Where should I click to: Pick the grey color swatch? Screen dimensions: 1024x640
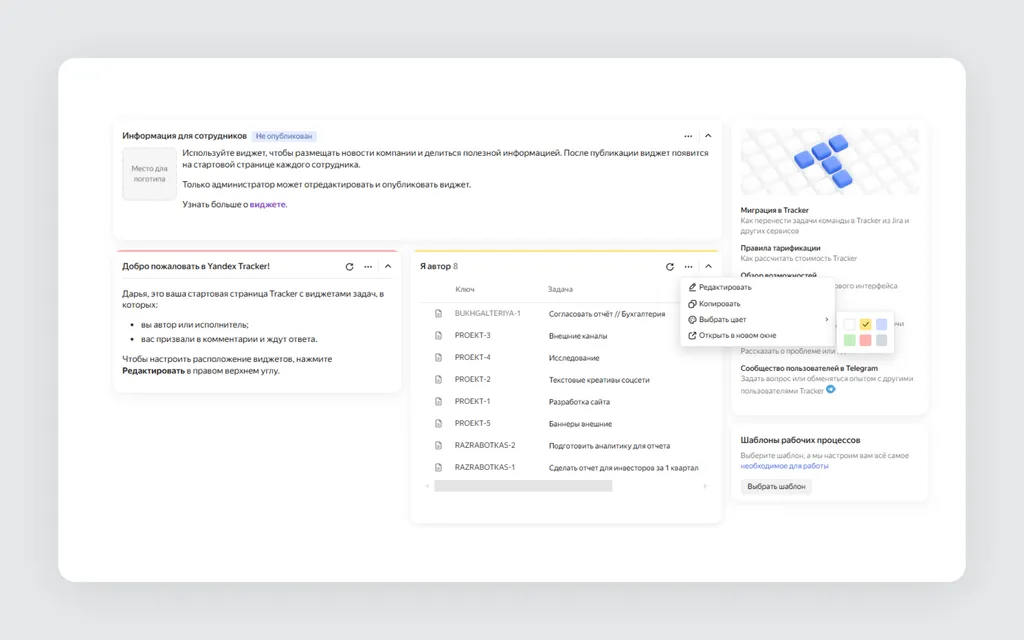[882, 340]
